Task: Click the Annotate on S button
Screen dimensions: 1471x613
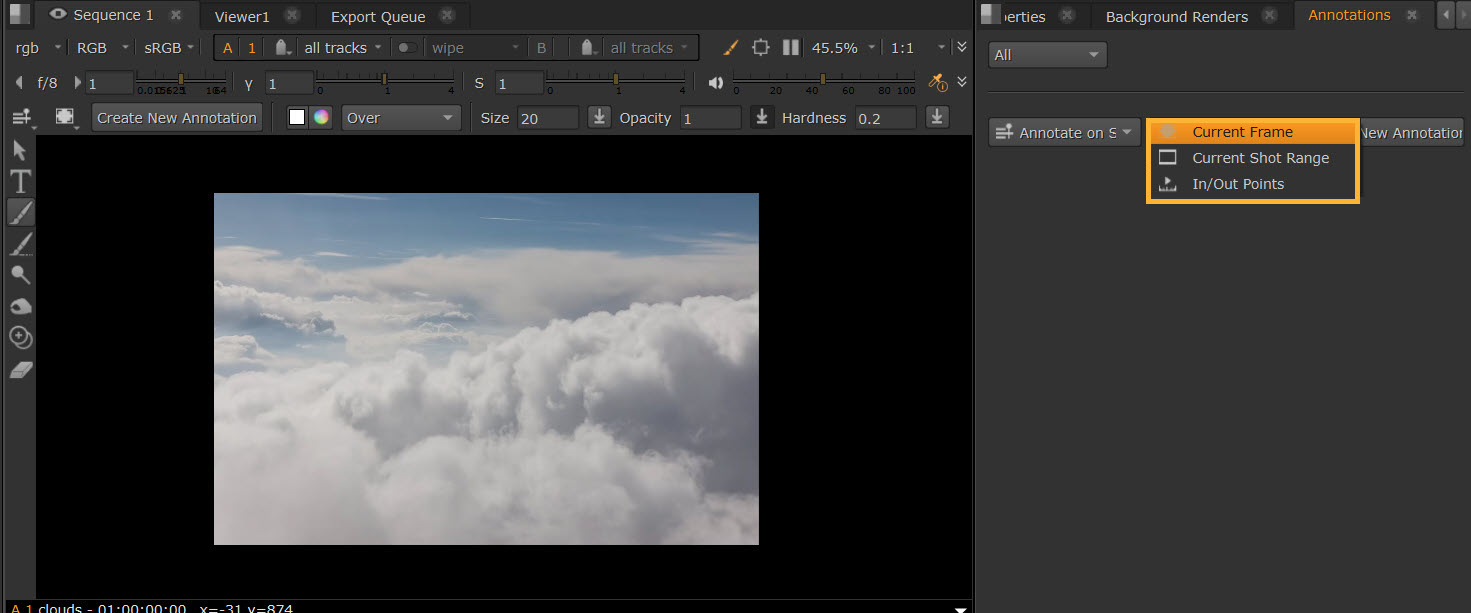Action: 1065,132
